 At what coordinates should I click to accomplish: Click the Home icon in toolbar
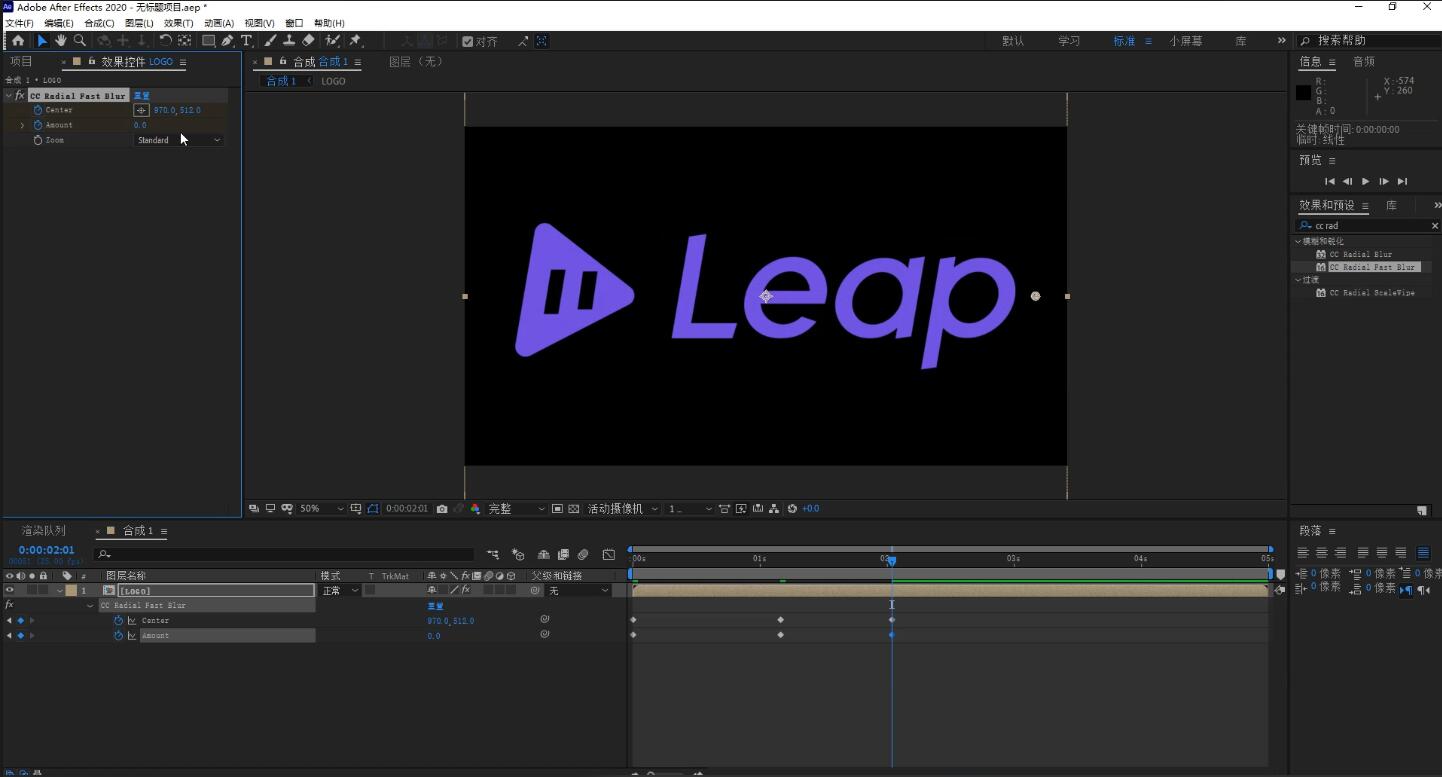pyautogui.click(x=18, y=41)
